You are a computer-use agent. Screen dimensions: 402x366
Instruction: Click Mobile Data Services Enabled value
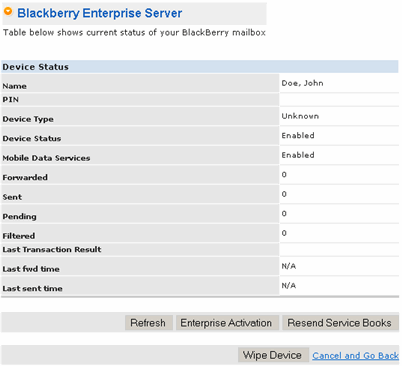[298, 155]
